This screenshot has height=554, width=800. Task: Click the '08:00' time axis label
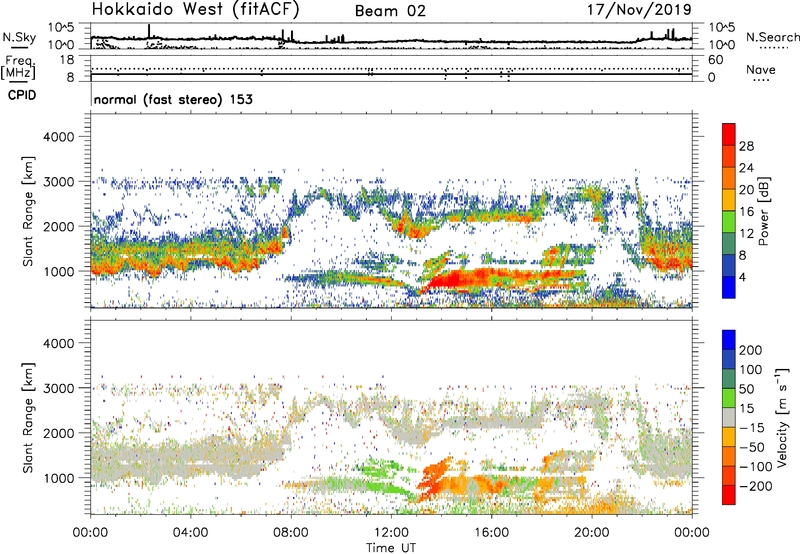(x=291, y=533)
